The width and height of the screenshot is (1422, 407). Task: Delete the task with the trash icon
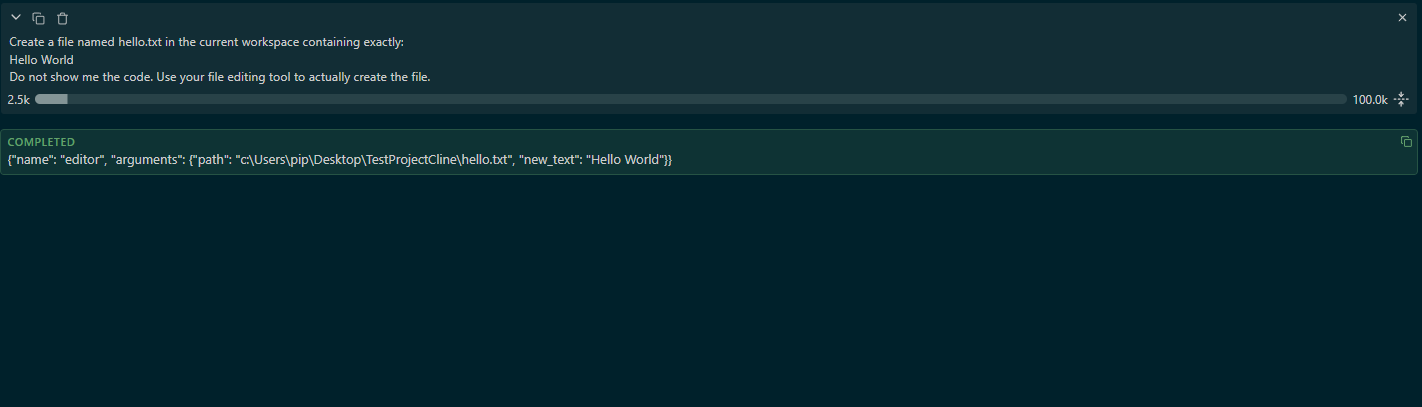(62, 18)
